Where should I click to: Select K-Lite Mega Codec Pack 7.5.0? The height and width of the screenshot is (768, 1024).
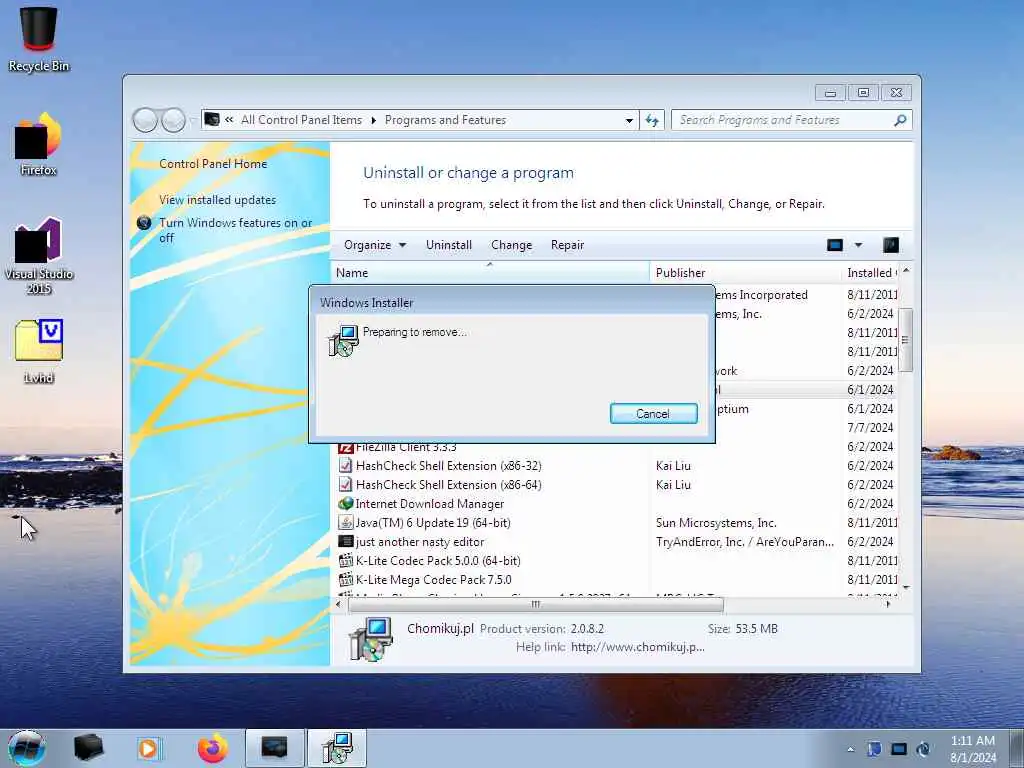616,579
